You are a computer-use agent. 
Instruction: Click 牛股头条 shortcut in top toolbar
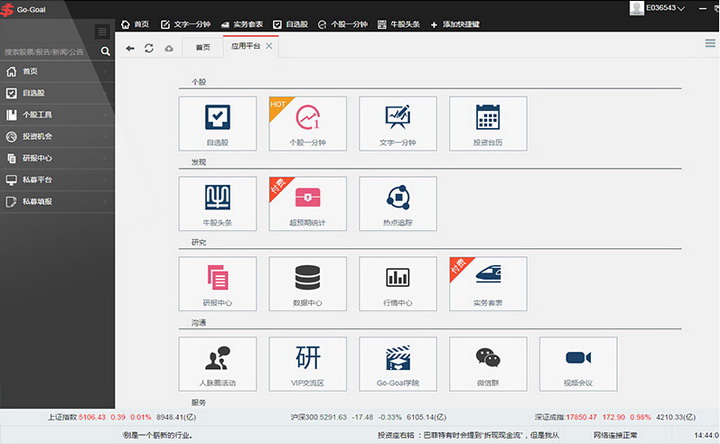tap(399, 24)
